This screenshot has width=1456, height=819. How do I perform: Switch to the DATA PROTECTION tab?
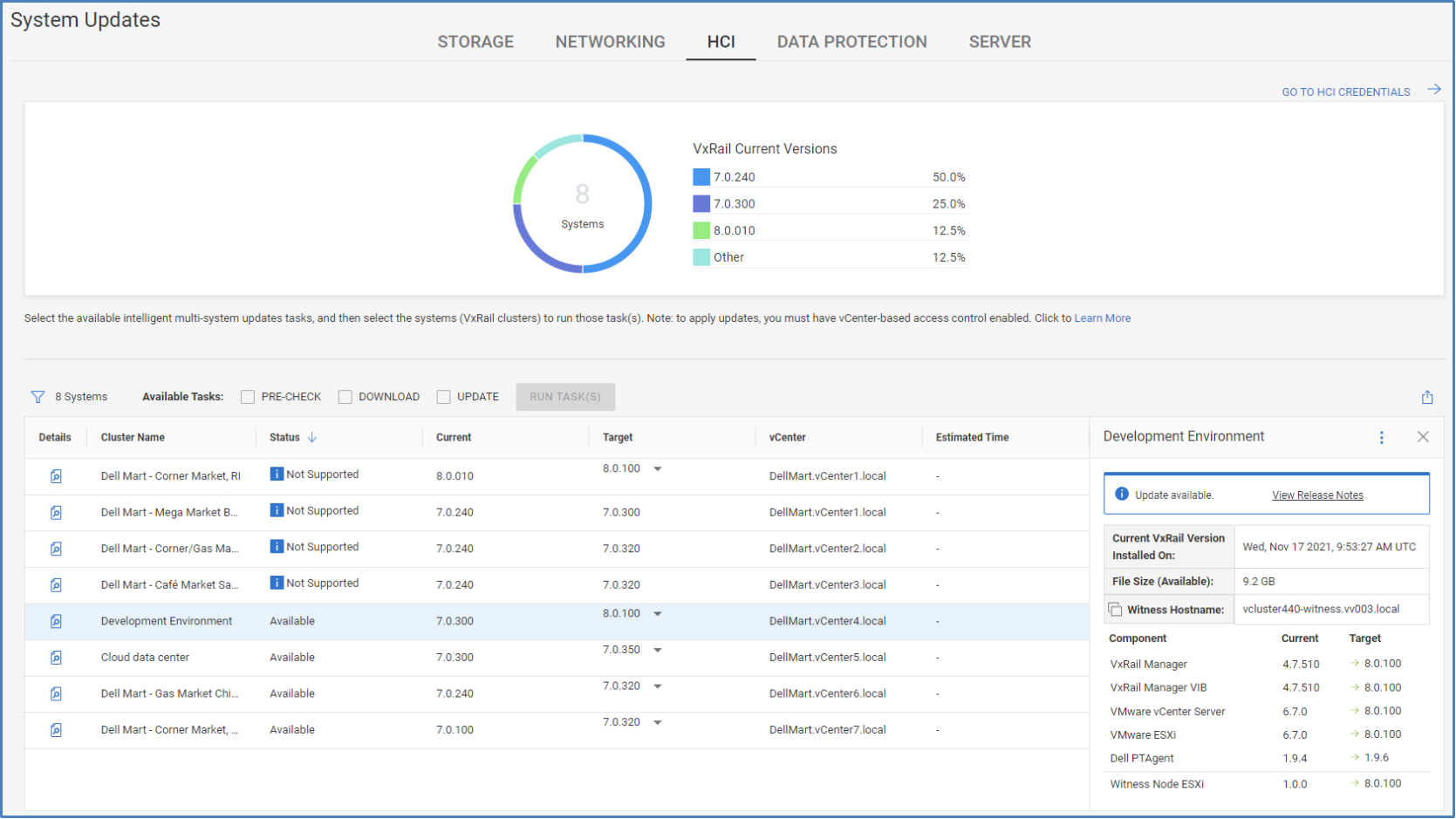(x=851, y=42)
